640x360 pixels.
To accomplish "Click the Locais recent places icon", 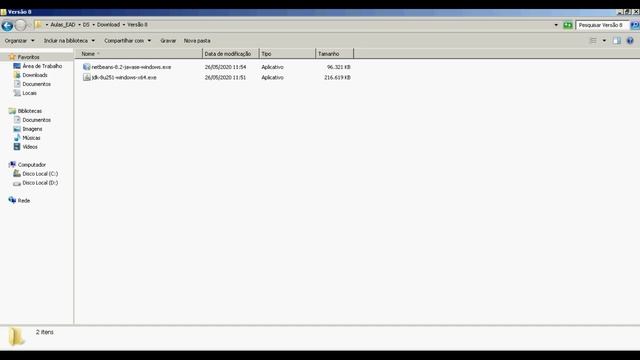I will [17, 93].
